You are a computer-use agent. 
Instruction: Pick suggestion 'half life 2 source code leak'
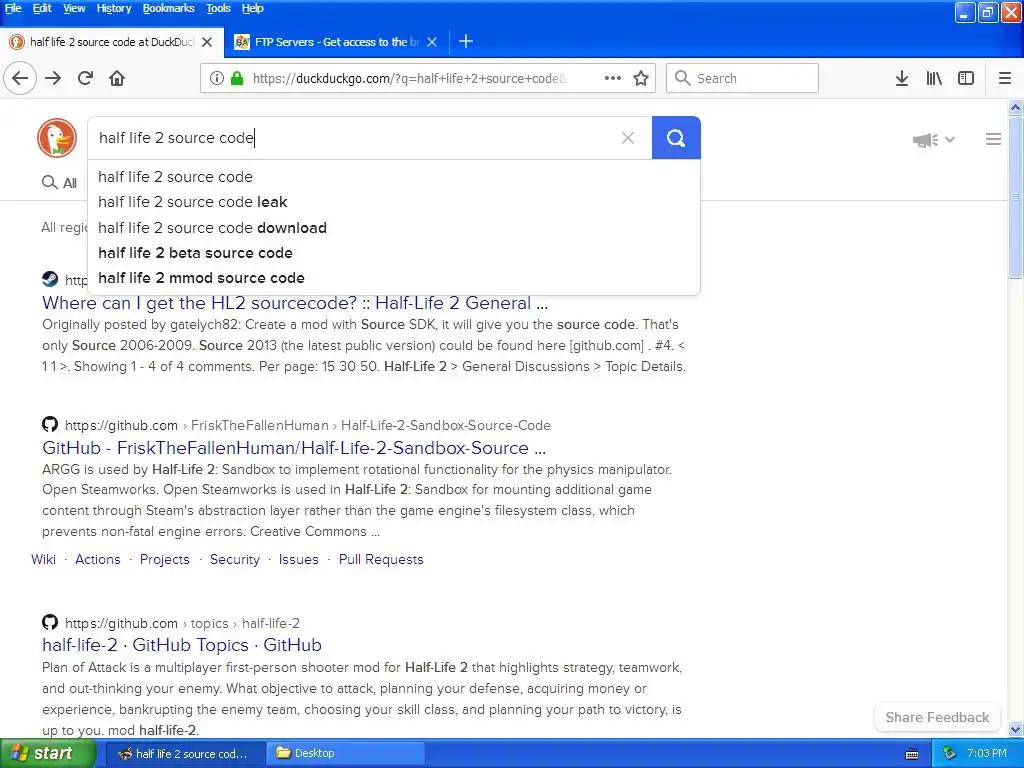tap(394, 202)
